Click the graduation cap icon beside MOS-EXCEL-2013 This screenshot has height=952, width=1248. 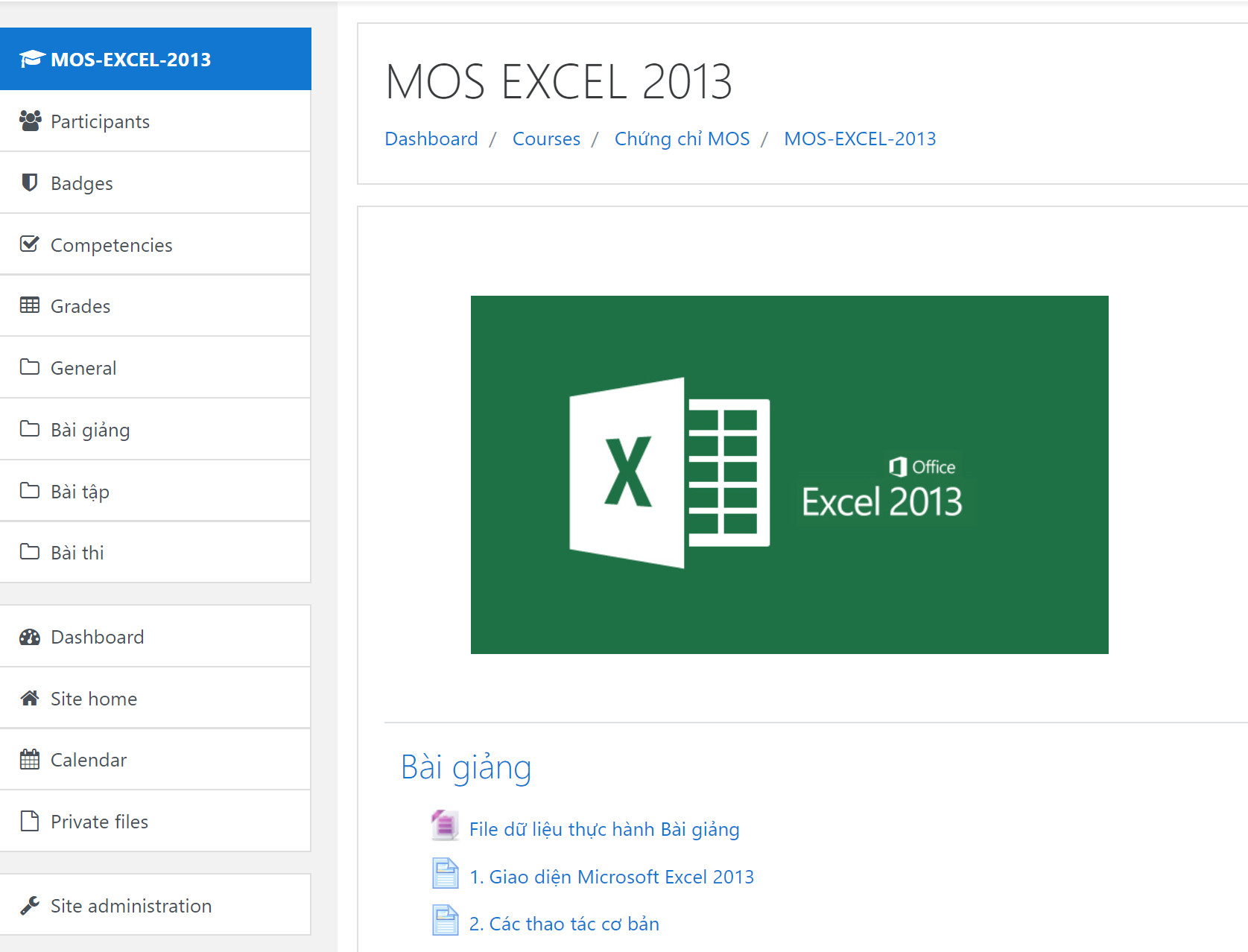(32, 59)
